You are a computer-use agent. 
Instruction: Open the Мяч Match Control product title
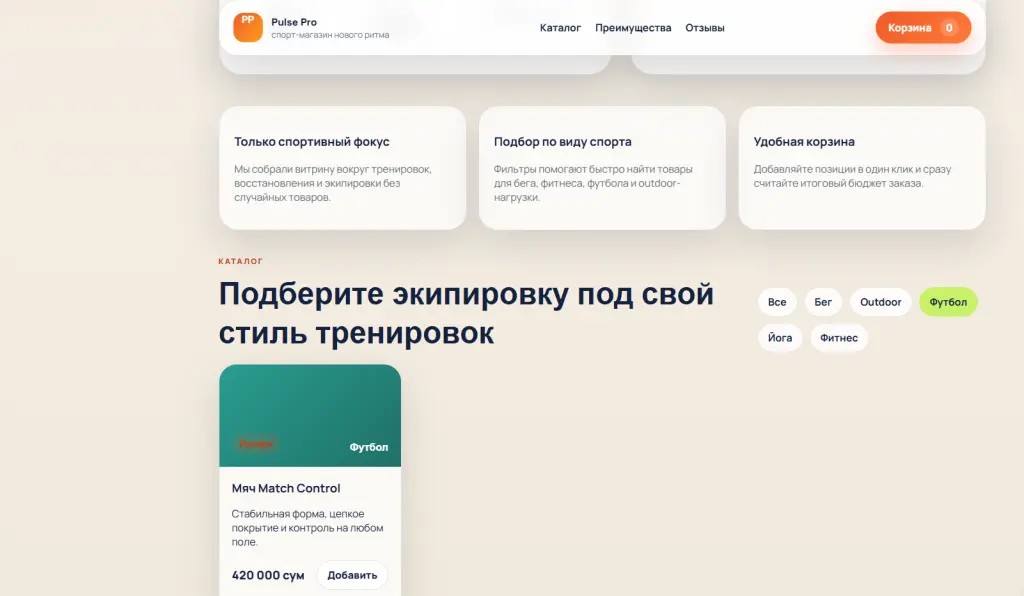pos(286,488)
